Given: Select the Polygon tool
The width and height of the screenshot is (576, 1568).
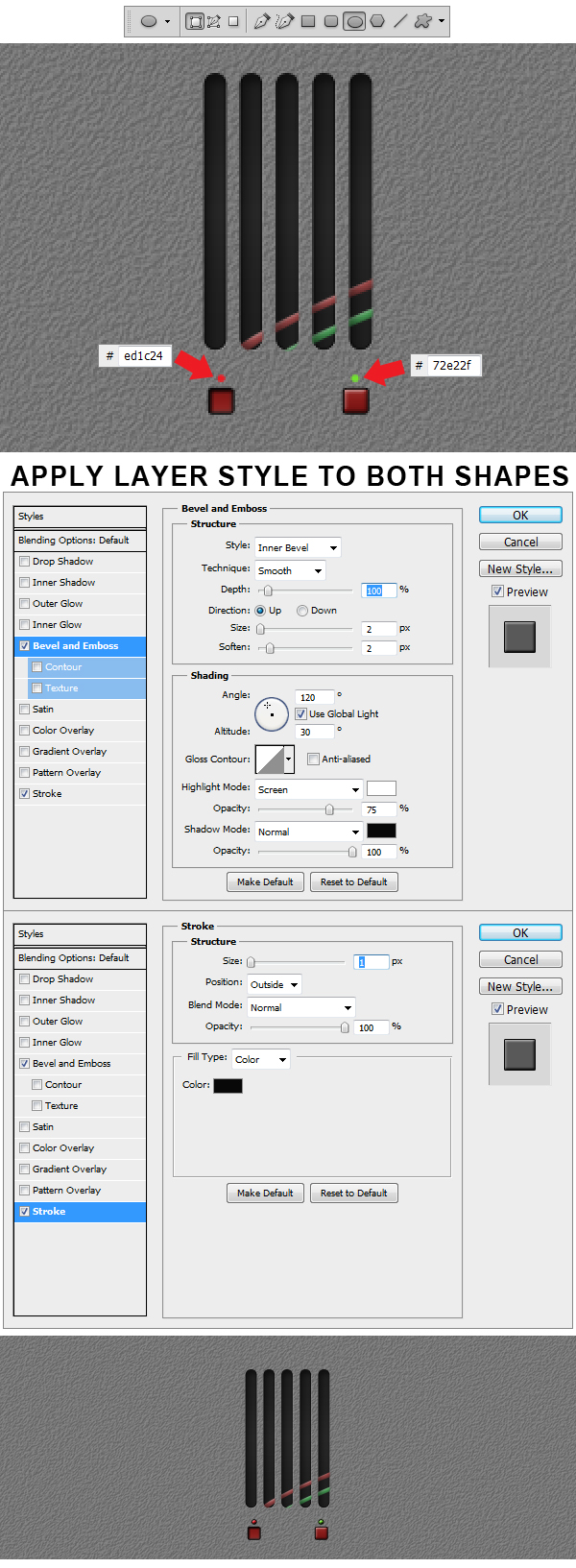Looking at the screenshot, I should pyautogui.click(x=377, y=21).
